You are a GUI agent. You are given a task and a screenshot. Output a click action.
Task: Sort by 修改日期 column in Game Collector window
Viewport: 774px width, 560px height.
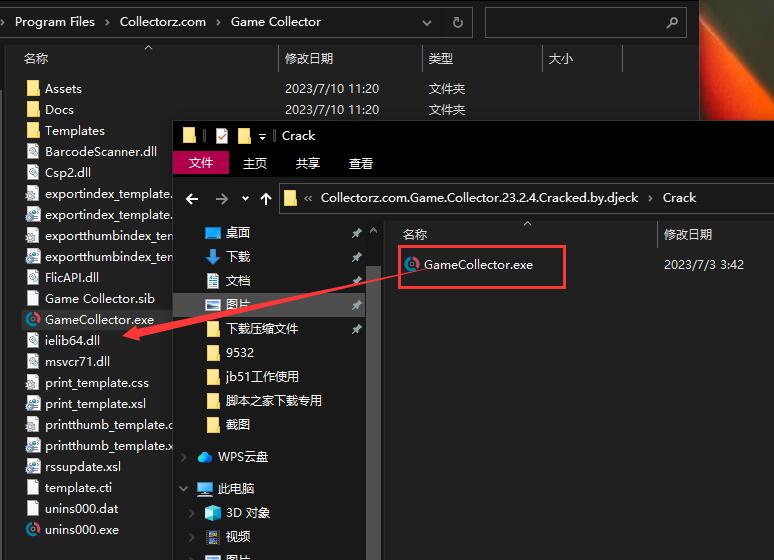pos(309,58)
